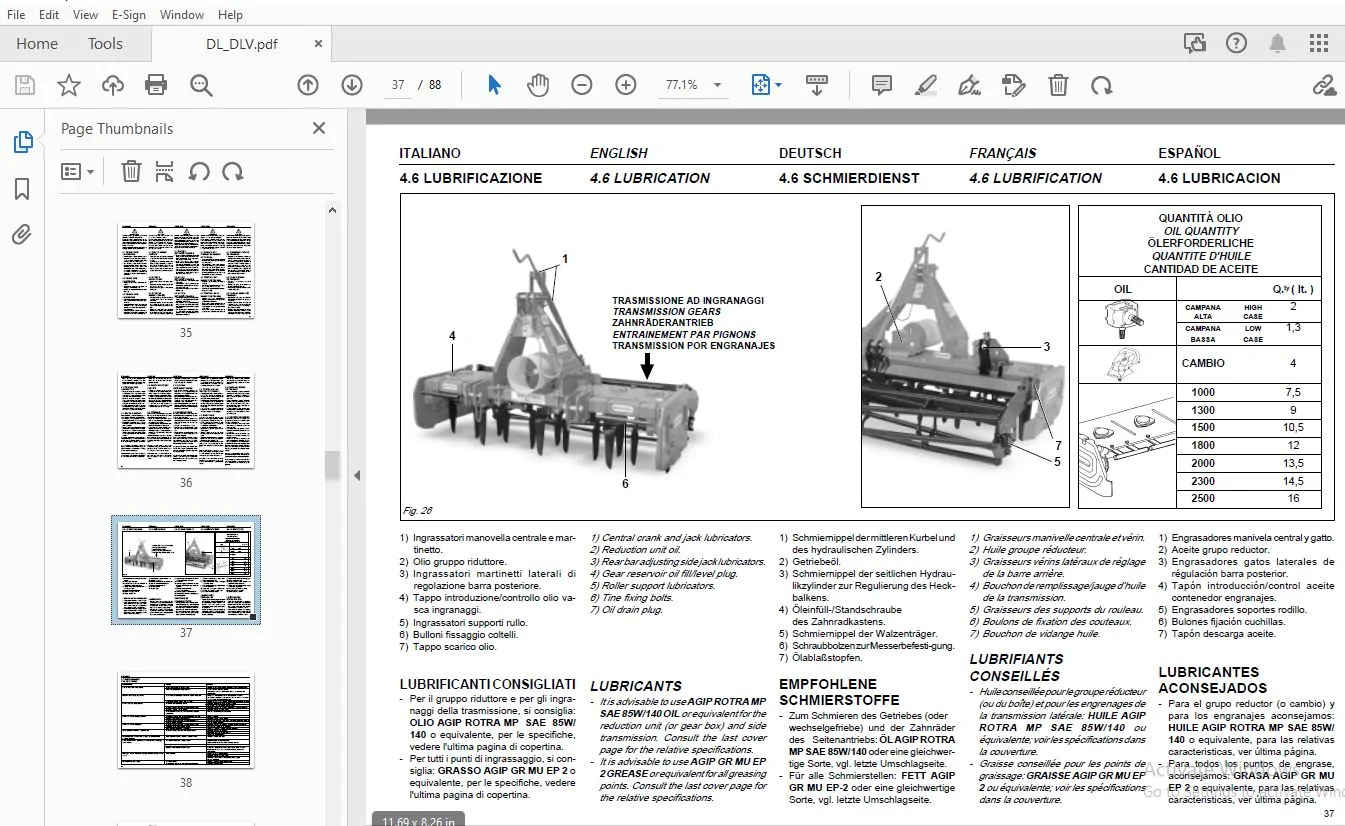
Task: Collapse the left navigation pane arrow
Action: (358, 475)
